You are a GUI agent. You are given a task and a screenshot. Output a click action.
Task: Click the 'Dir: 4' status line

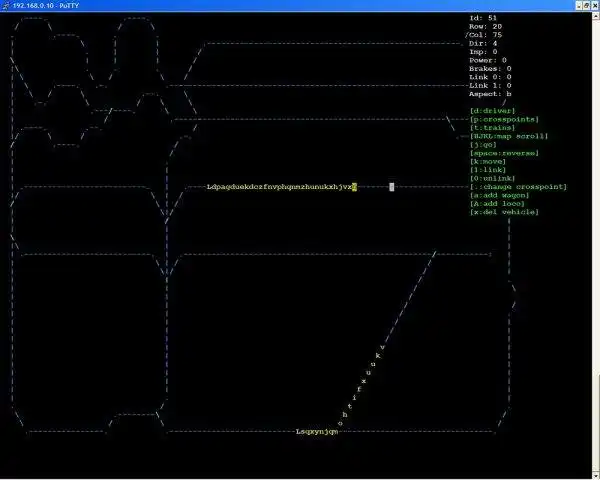coord(483,43)
